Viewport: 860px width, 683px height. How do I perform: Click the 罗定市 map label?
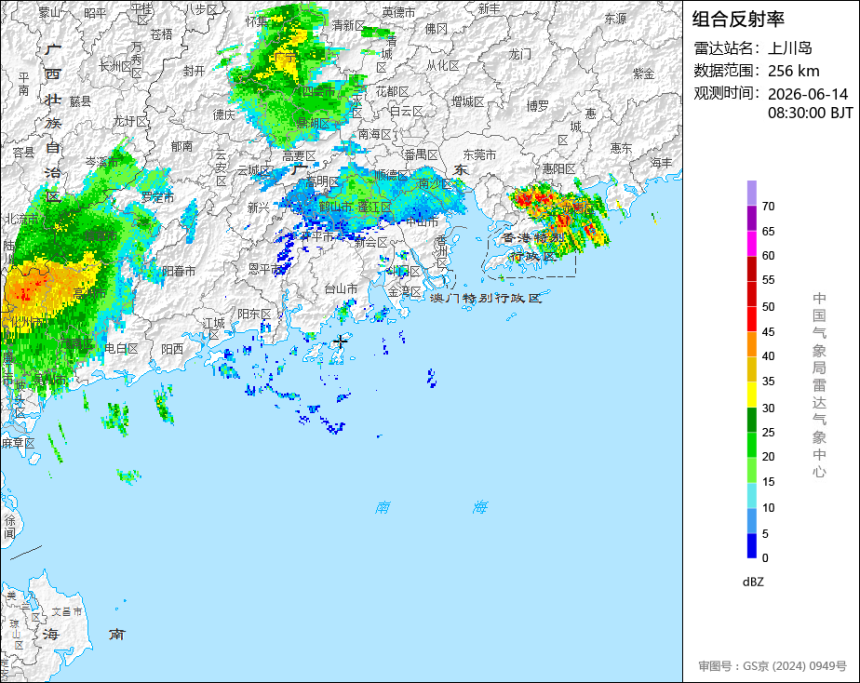[x=157, y=197]
